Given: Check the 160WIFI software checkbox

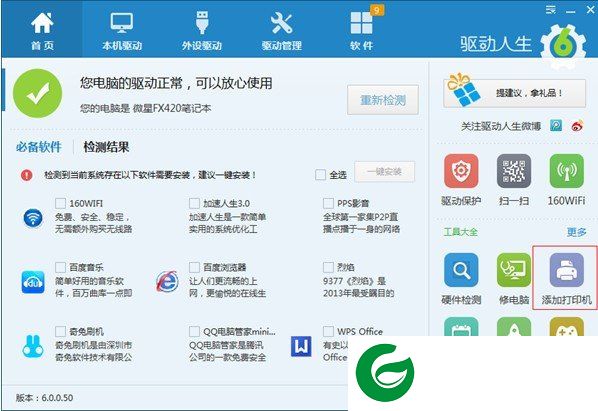Looking at the screenshot, I should pyautogui.click(x=60, y=203).
